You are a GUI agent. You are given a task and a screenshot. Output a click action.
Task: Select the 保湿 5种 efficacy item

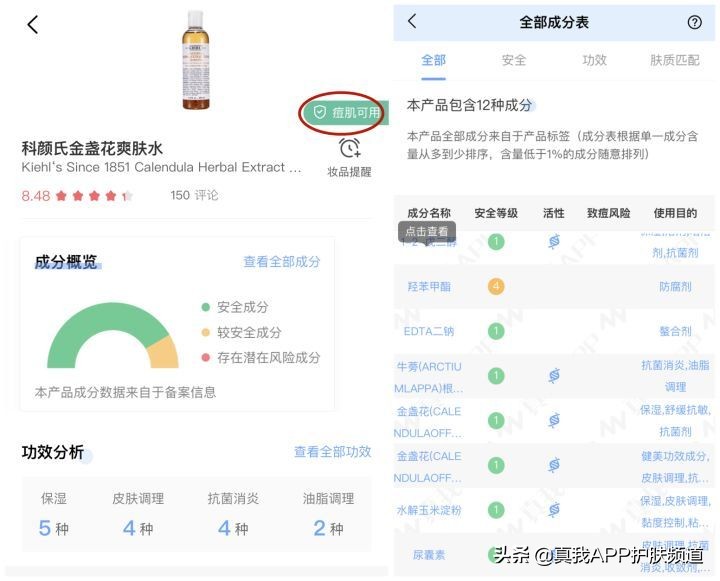[x=54, y=514]
